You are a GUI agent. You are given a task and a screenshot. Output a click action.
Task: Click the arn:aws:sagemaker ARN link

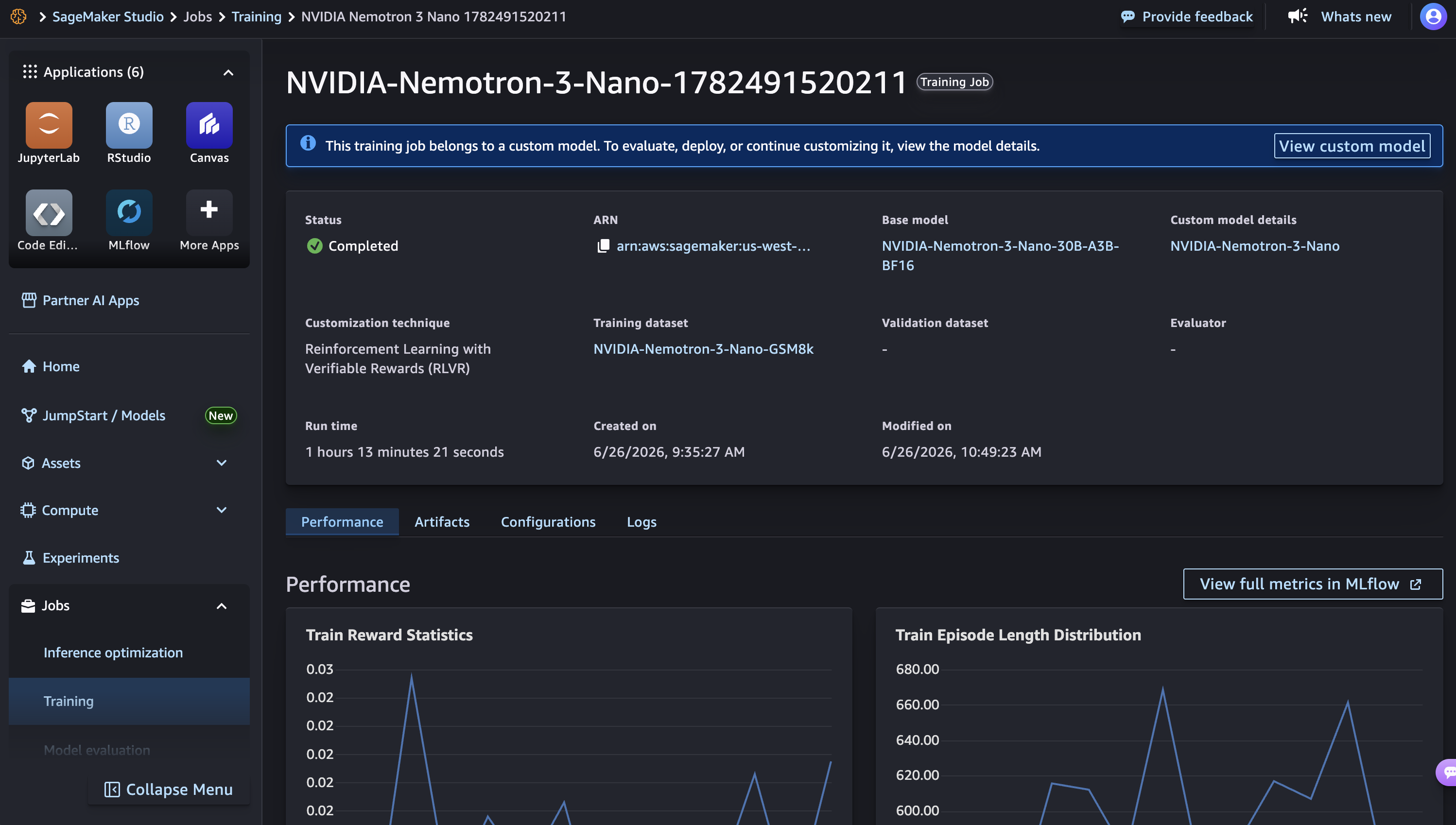(x=713, y=246)
